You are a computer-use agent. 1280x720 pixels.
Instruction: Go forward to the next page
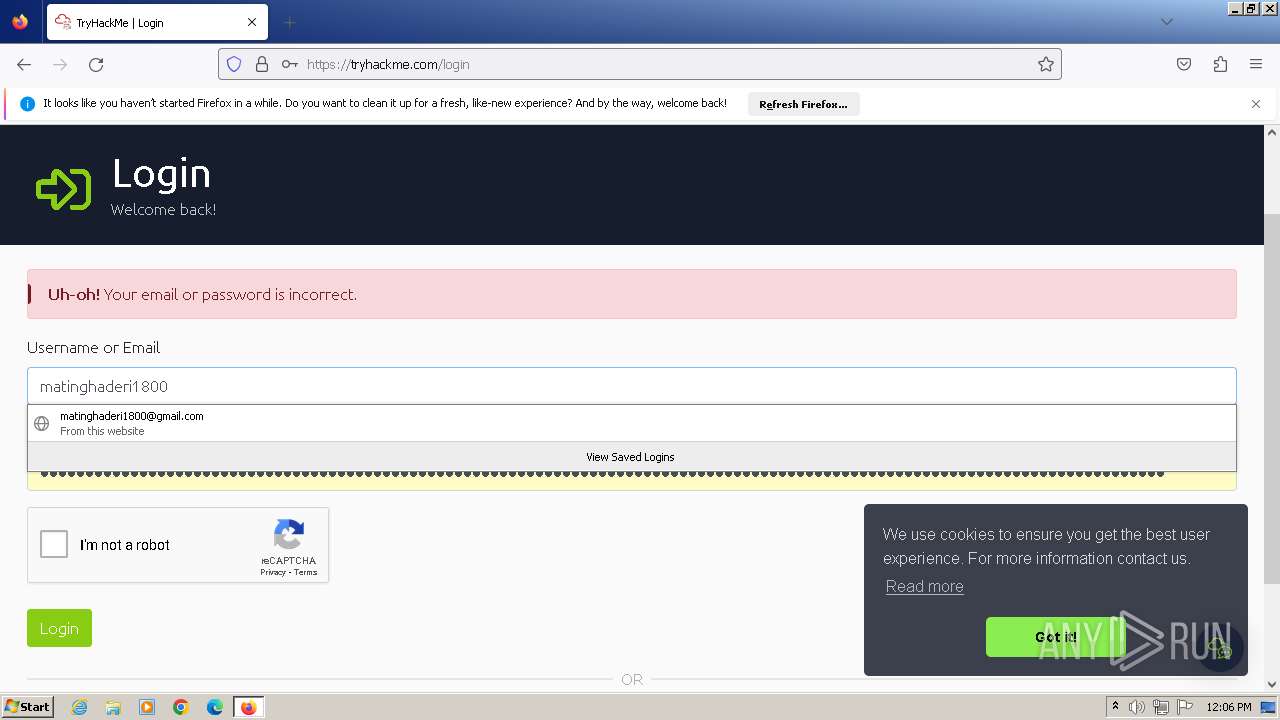coord(60,64)
